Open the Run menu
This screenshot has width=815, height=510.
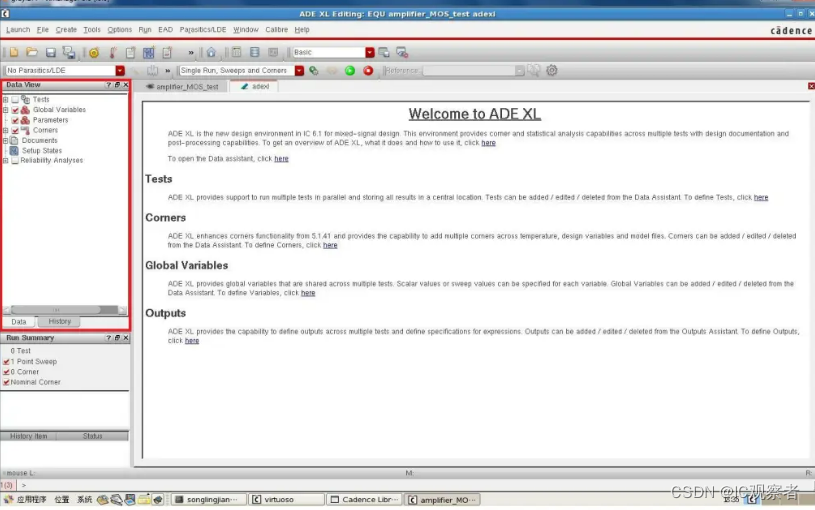point(144,30)
